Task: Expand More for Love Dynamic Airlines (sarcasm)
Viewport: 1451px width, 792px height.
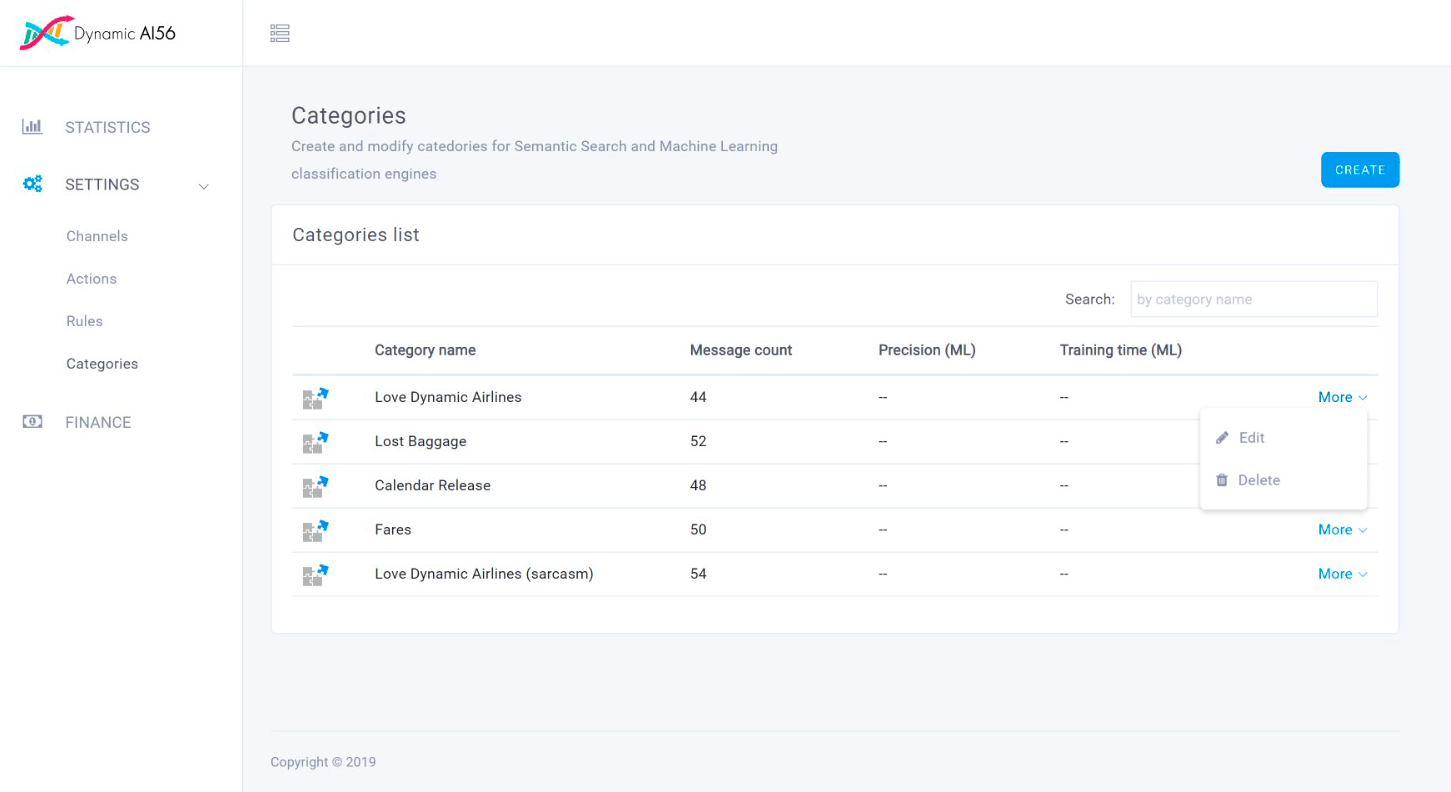Action: pos(1342,574)
